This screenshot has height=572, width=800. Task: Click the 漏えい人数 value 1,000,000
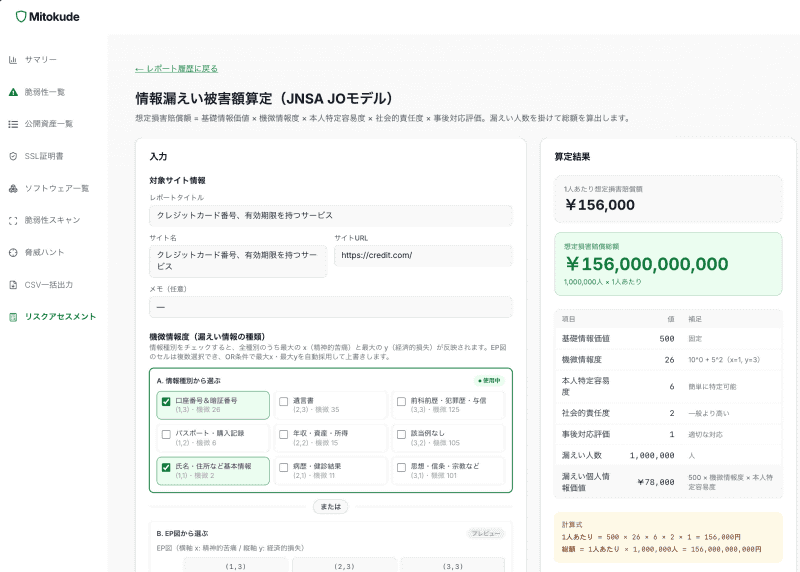click(652, 456)
